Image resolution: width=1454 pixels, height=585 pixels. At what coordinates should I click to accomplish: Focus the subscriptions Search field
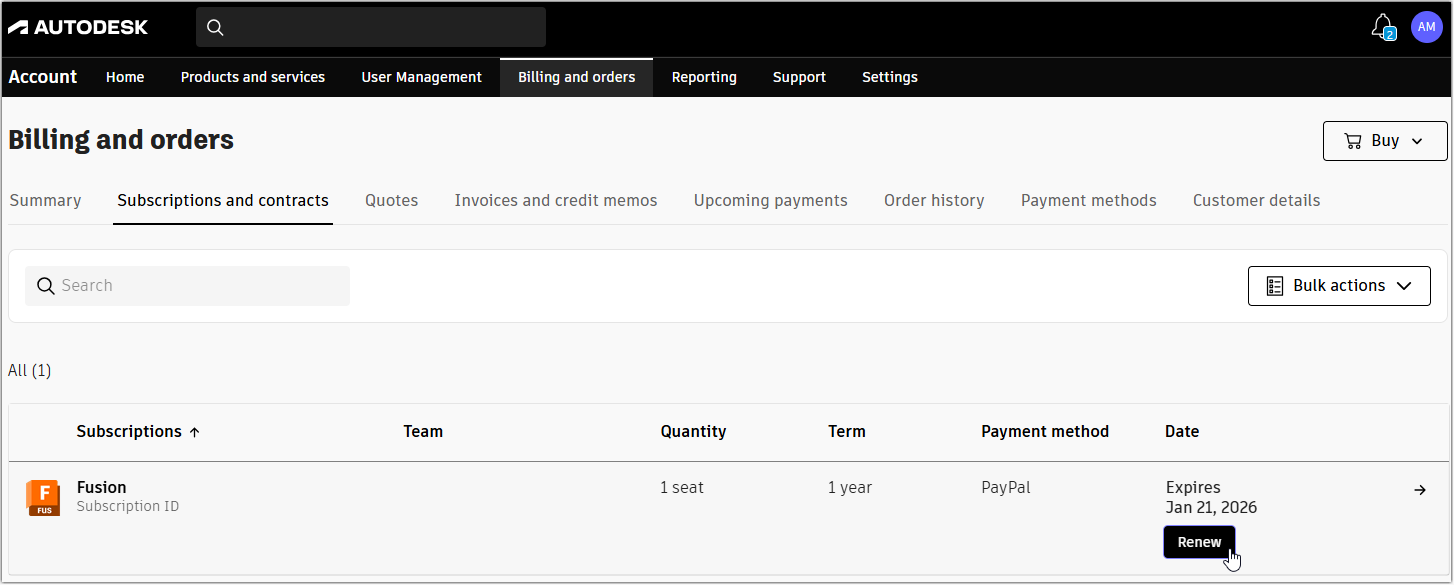tap(188, 286)
